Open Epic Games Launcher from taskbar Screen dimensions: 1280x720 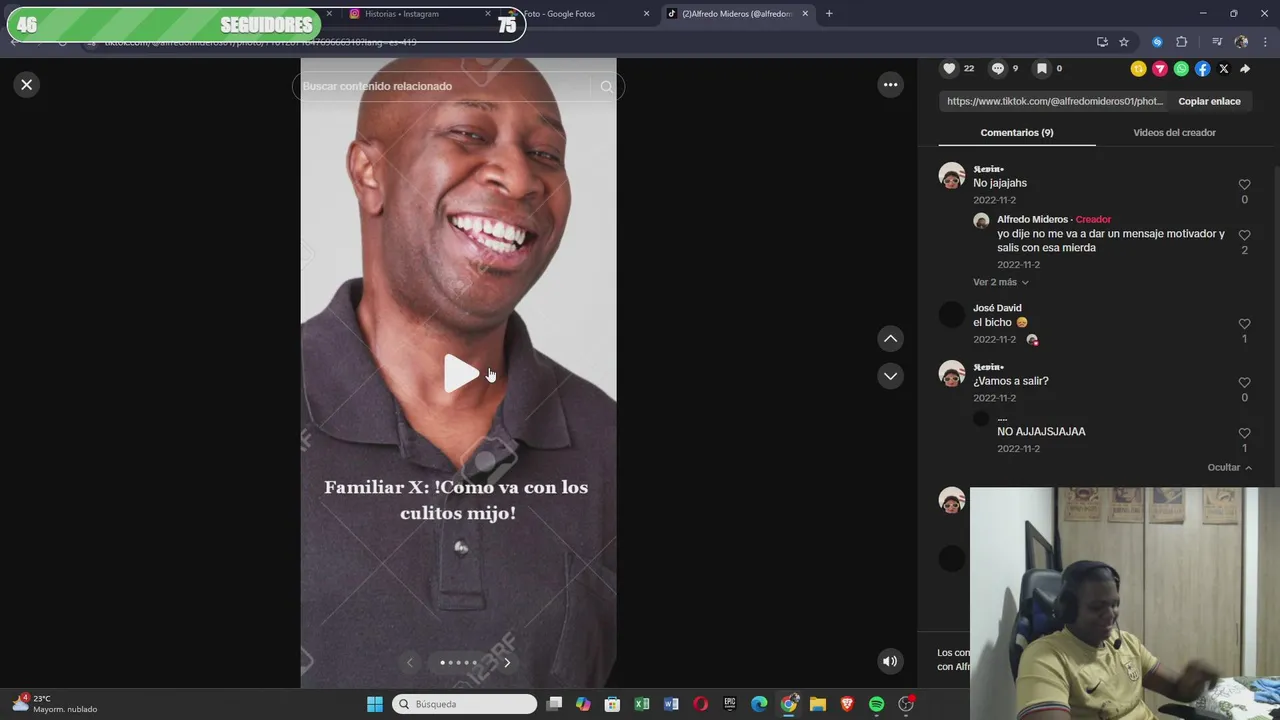pyautogui.click(x=730, y=704)
